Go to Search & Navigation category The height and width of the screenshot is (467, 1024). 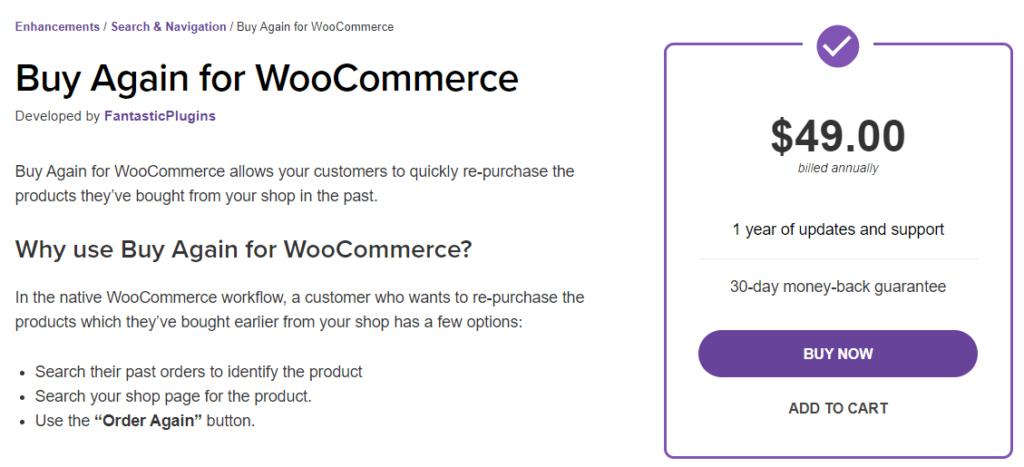click(168, 27)
